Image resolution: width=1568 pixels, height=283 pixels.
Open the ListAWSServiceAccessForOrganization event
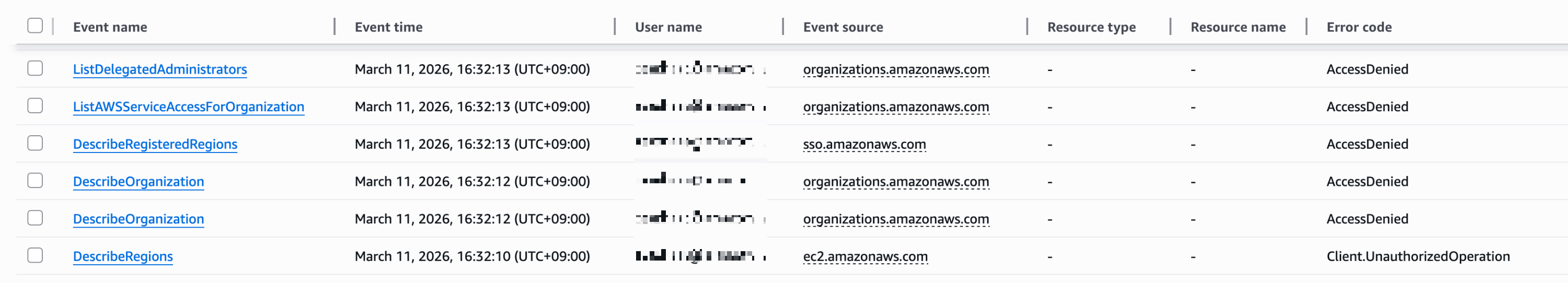[189, 107]
